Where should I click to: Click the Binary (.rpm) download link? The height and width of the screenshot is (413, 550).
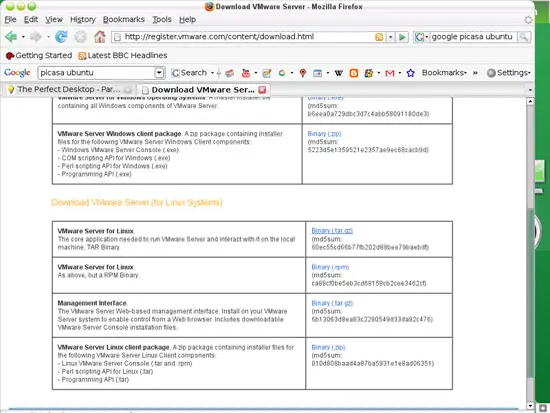pos(330,267)
